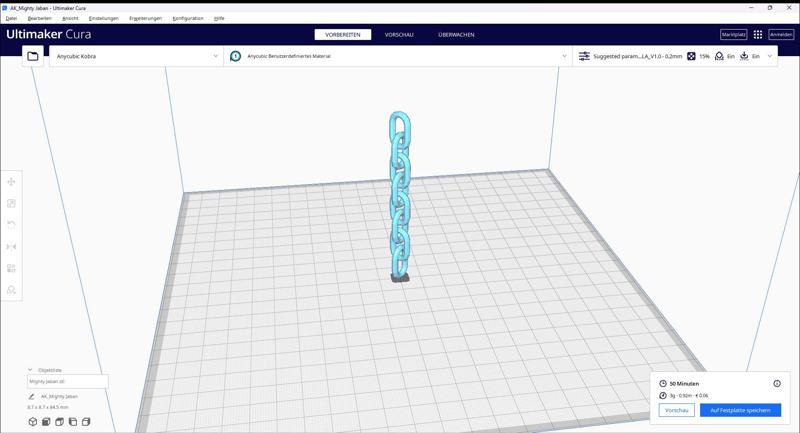The width and height of the screenshot is (800, 433).
Task: Click the material spool icon in slice panel
Action: click(663, 395)
